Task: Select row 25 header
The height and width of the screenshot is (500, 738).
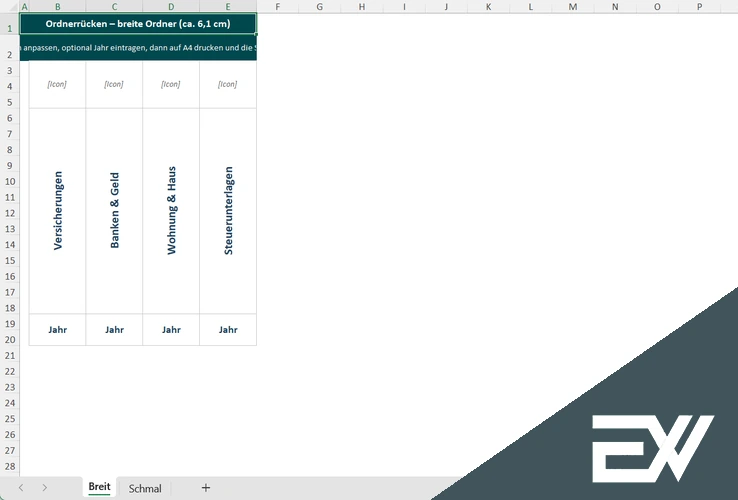Action: pos(9,419)
